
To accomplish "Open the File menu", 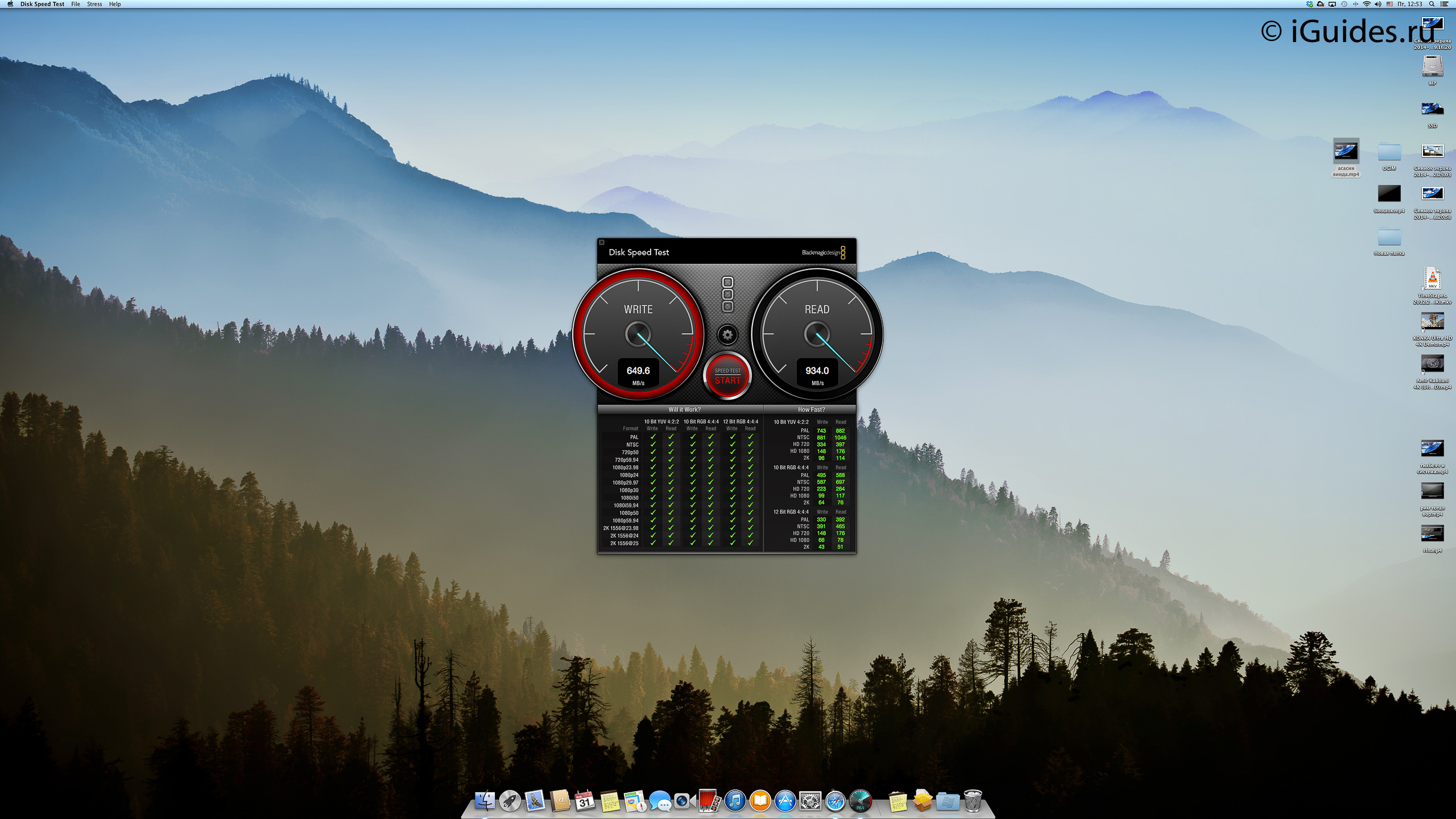I will click(x=76, y=4).
